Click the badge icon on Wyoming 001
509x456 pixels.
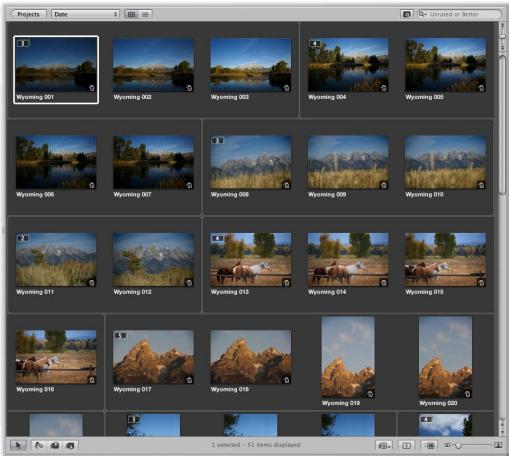92,88
